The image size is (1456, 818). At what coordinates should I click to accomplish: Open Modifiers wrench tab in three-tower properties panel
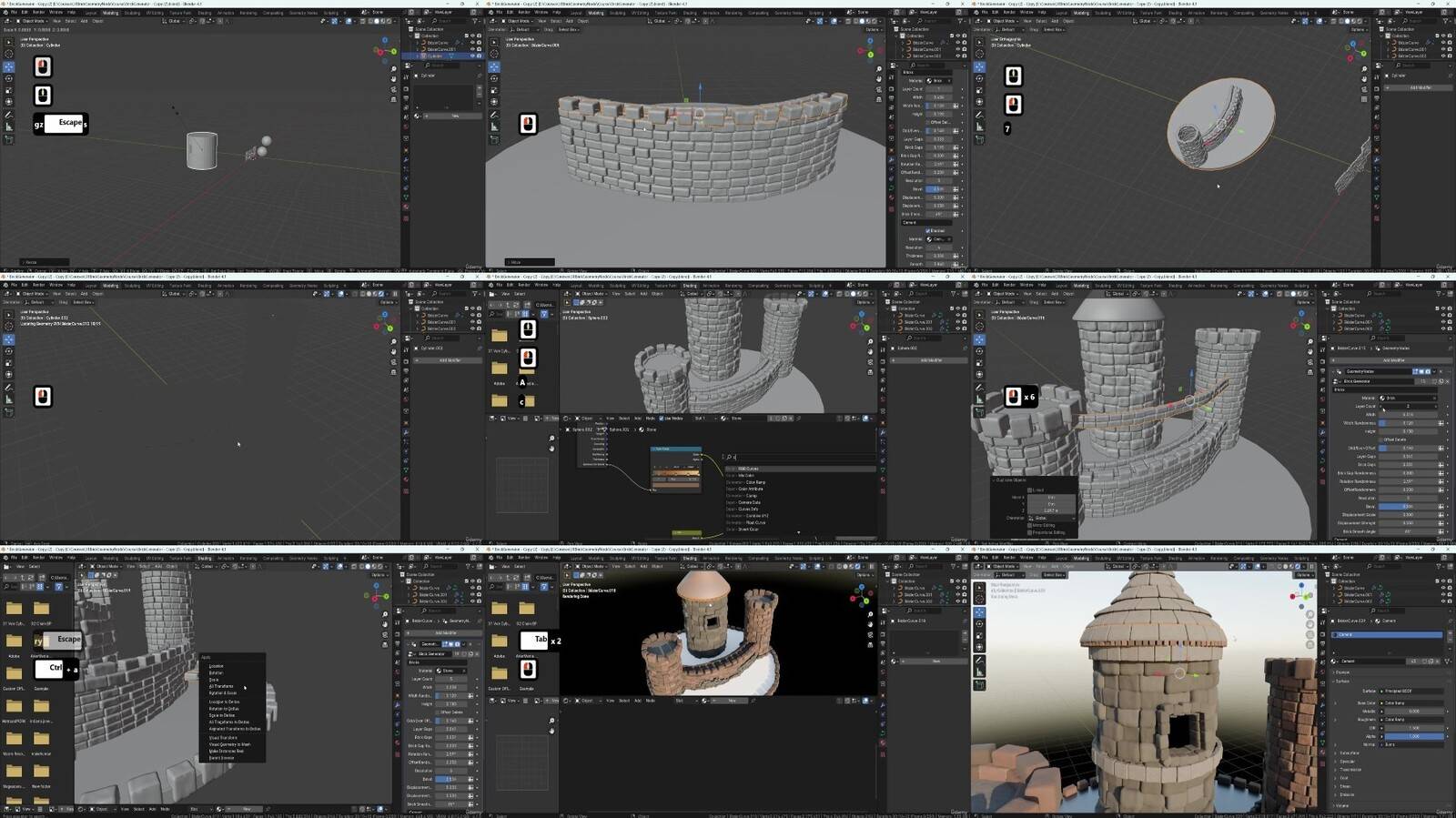click(x=1323, y=430)
